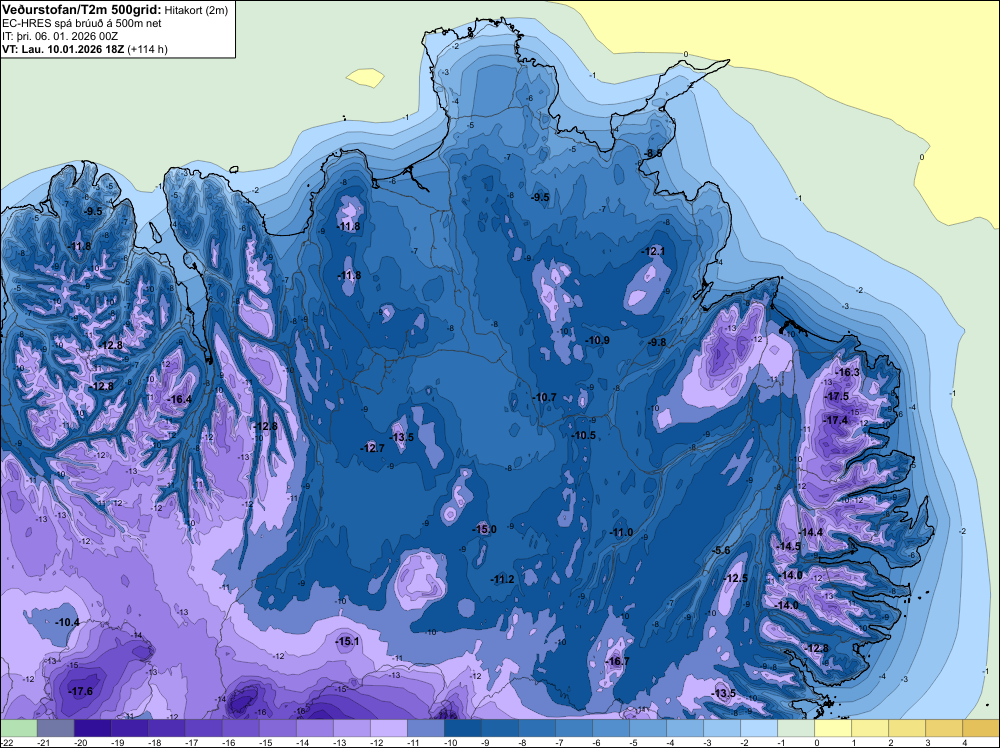Click the -15.1 temperature value
This screenshot has height=748, width=1000.
click(x=348, y=642)
